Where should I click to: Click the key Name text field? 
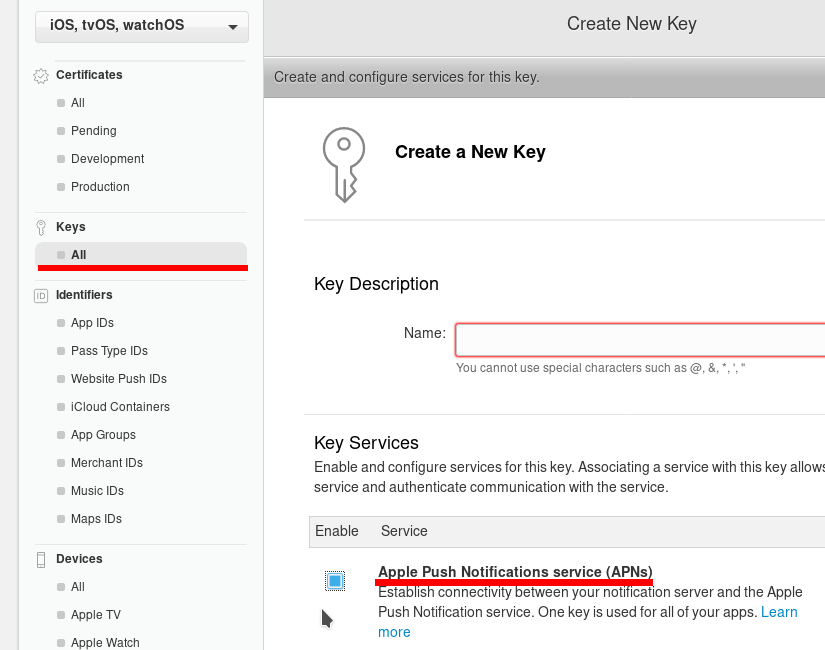[x=640, y=340]
